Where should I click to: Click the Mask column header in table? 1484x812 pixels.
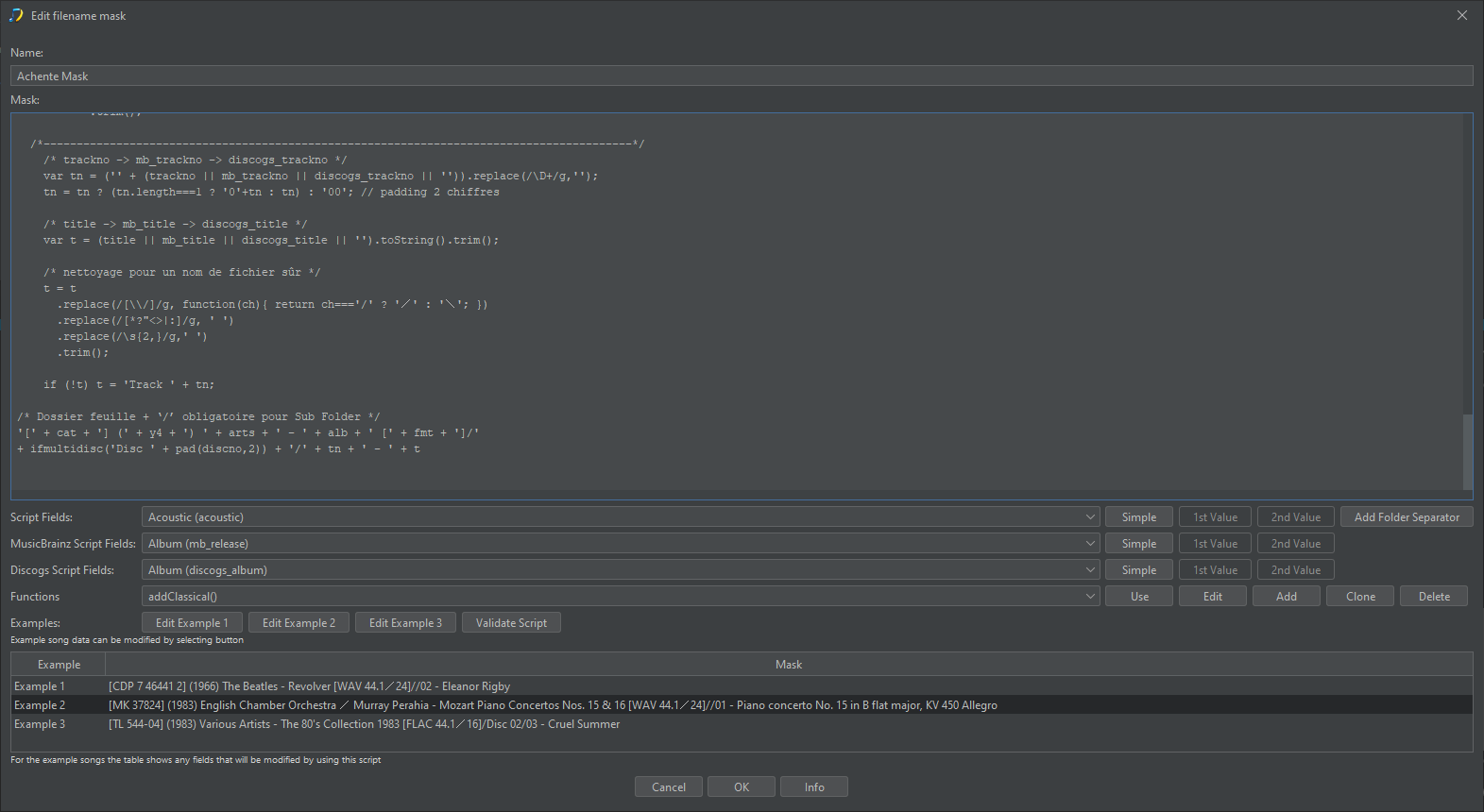coord(789,665)
